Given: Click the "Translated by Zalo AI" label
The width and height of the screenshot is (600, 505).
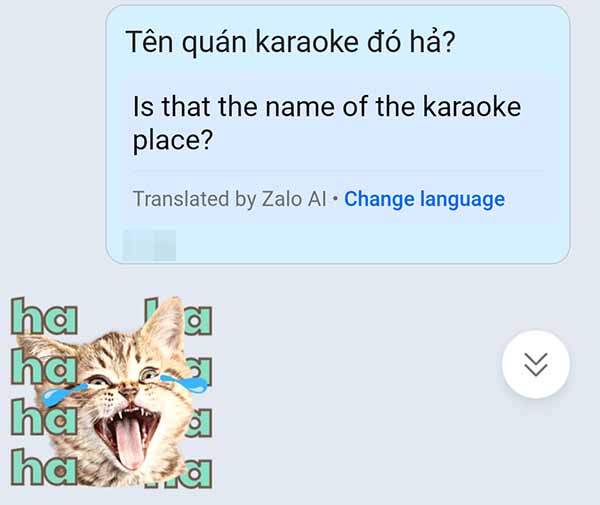Looking at the screenshot, I should (230, 199).
